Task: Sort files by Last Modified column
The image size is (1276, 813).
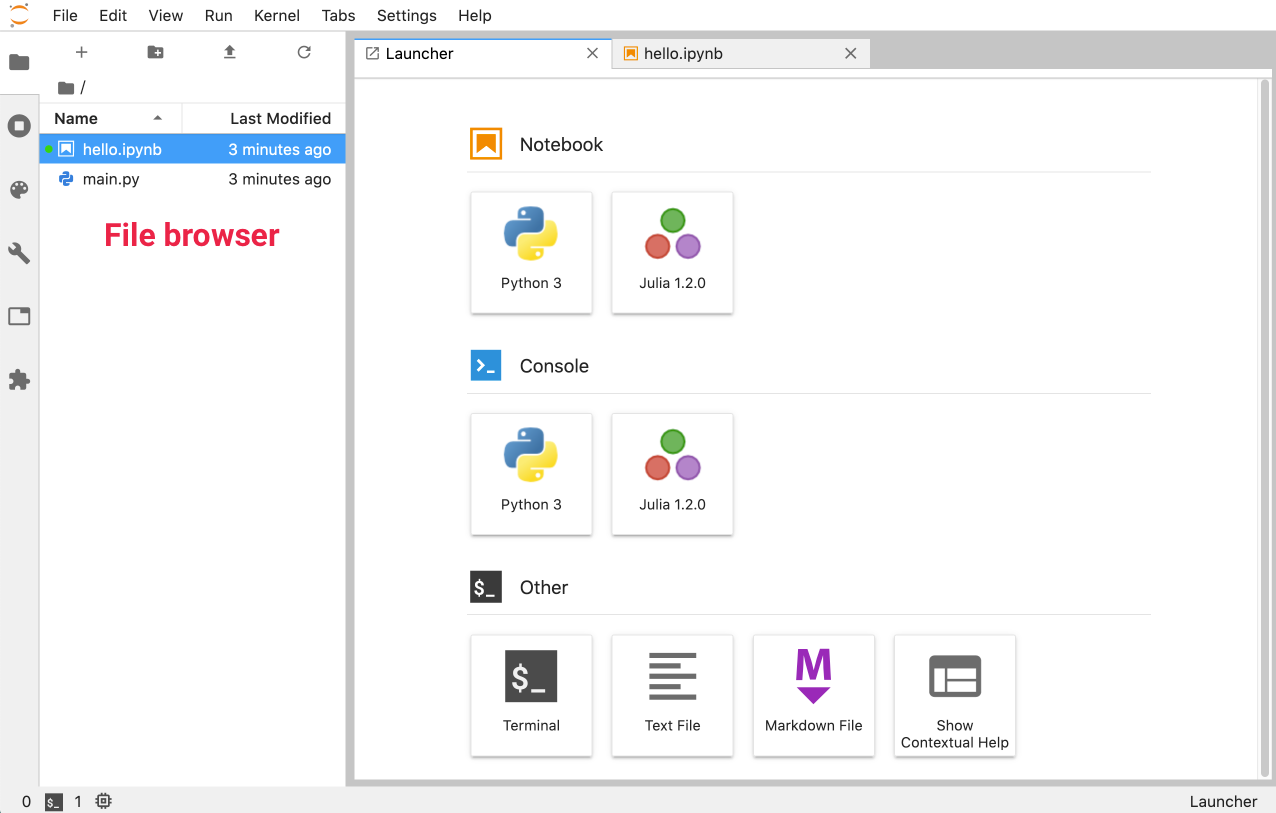Action: [x=279, y=118]
